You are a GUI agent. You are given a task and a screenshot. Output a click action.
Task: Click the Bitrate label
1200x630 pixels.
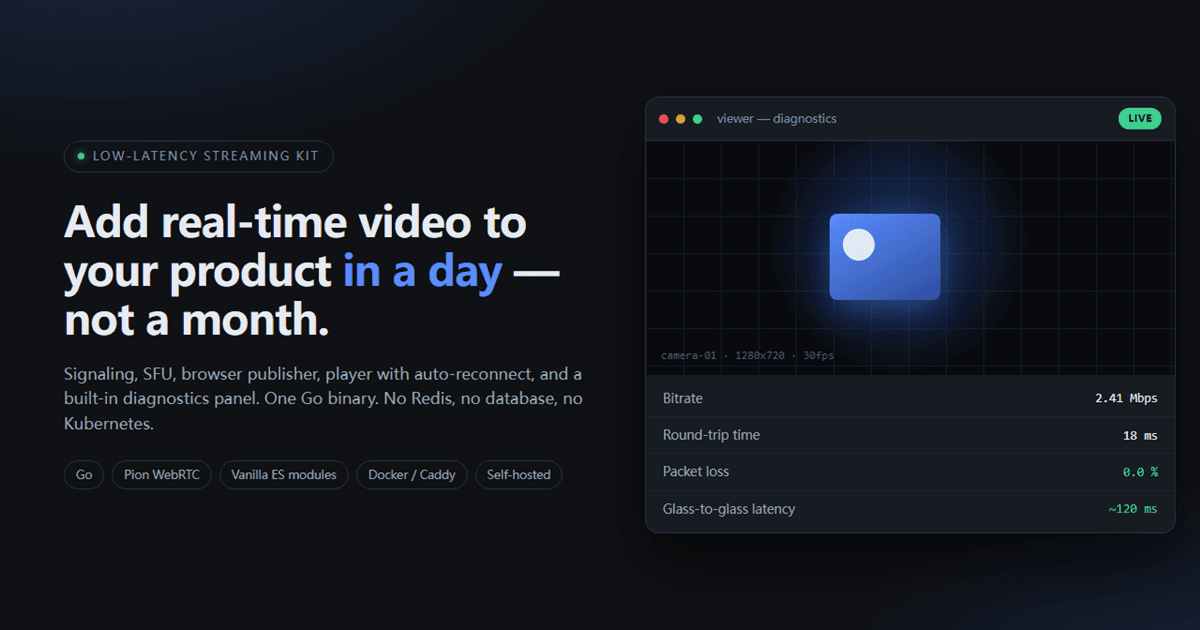pos(683,398)
